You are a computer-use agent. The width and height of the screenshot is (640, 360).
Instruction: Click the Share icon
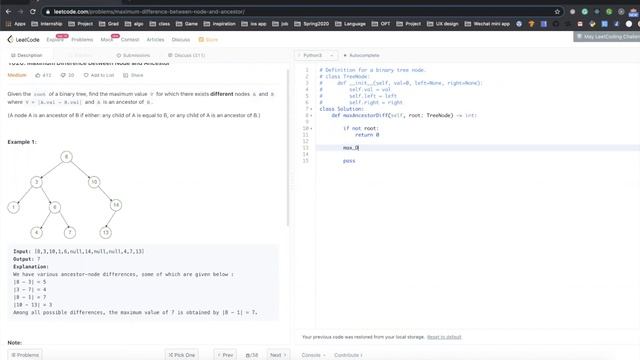(126, 75)
